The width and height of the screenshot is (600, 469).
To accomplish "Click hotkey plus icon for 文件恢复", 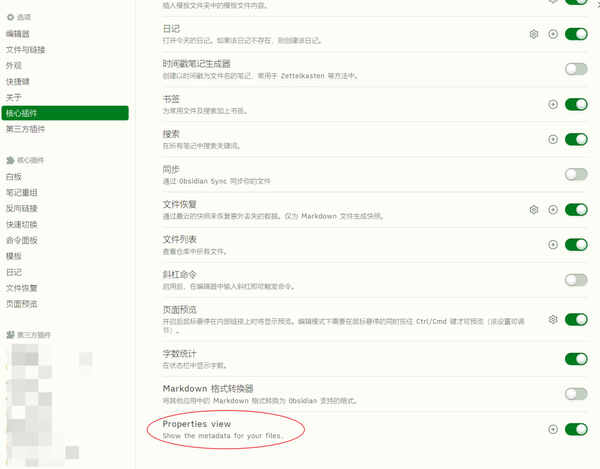I will [553, 210].
